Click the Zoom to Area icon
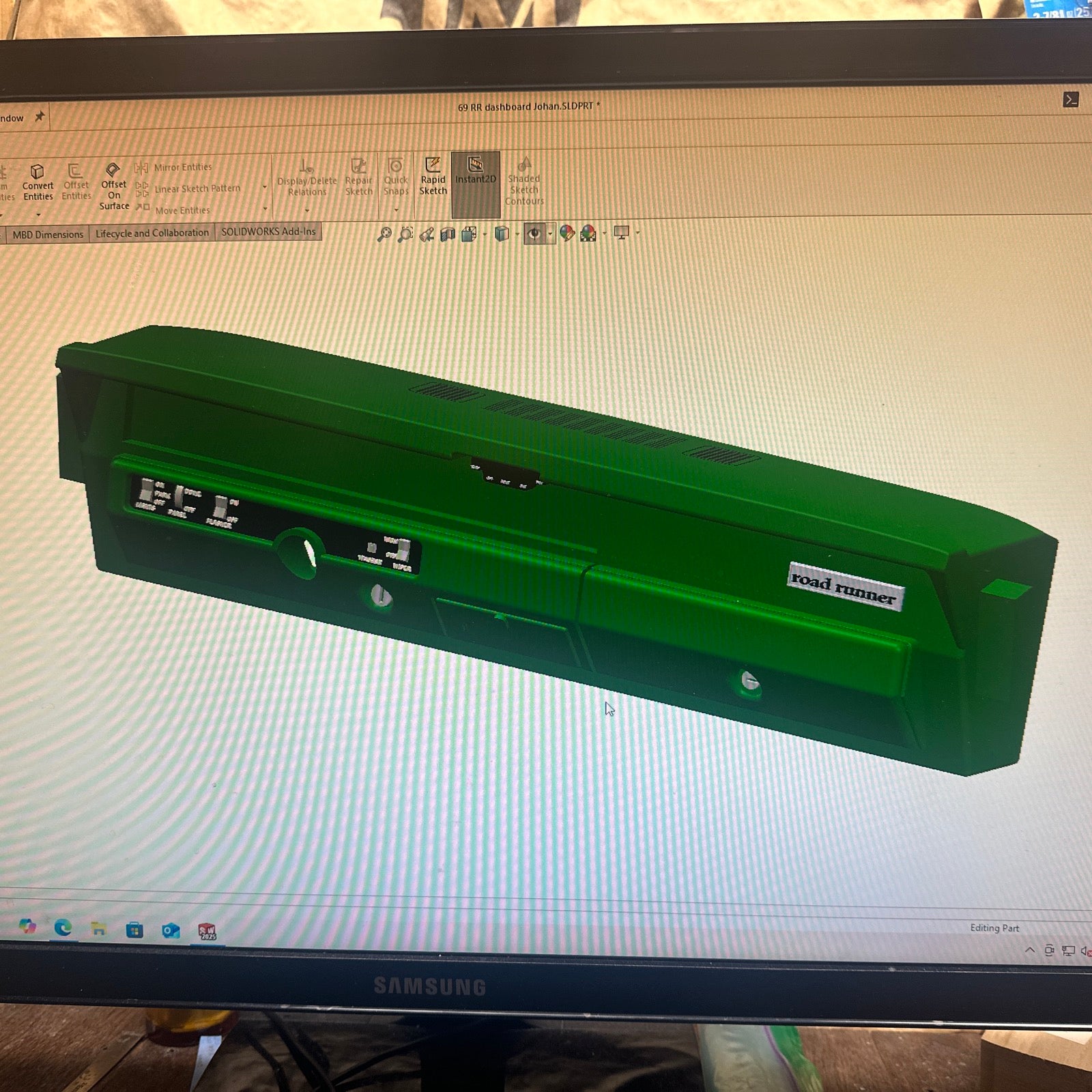Image resolution: width=1092 pixels, height=1092 pixels. tap(405, 235)
